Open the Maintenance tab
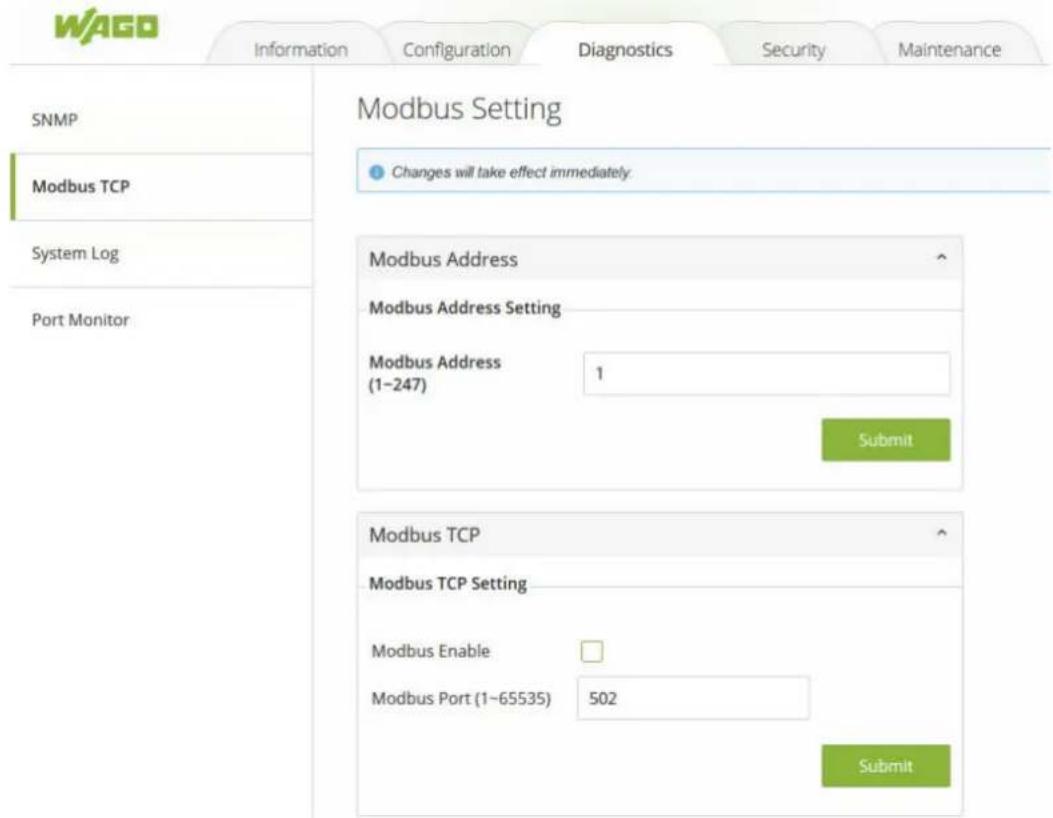Screen dimensions: 1053x818 [x=949, y=50]
